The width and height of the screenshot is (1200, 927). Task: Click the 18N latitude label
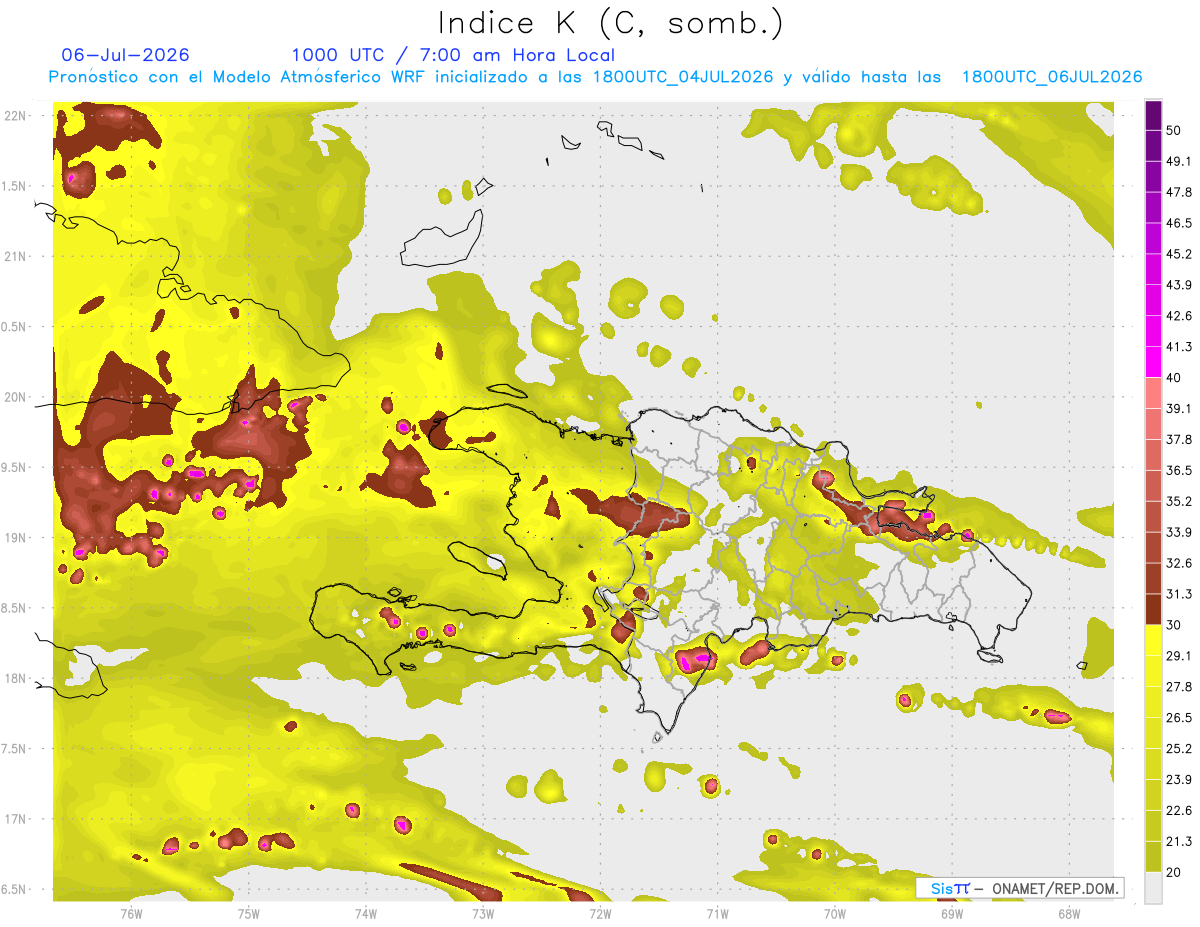16,678
